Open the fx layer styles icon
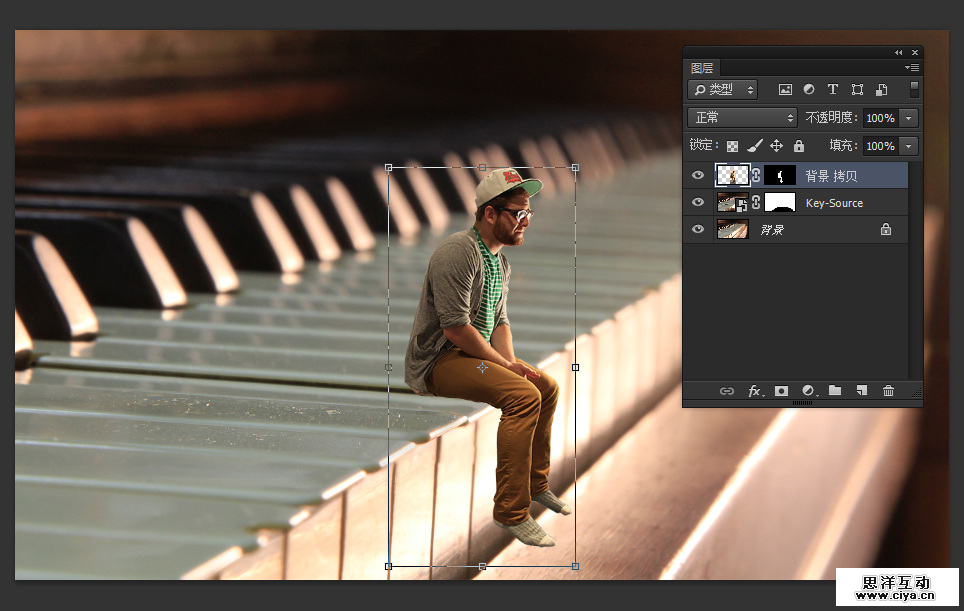964x611 pixels. (x=755, y=391)
